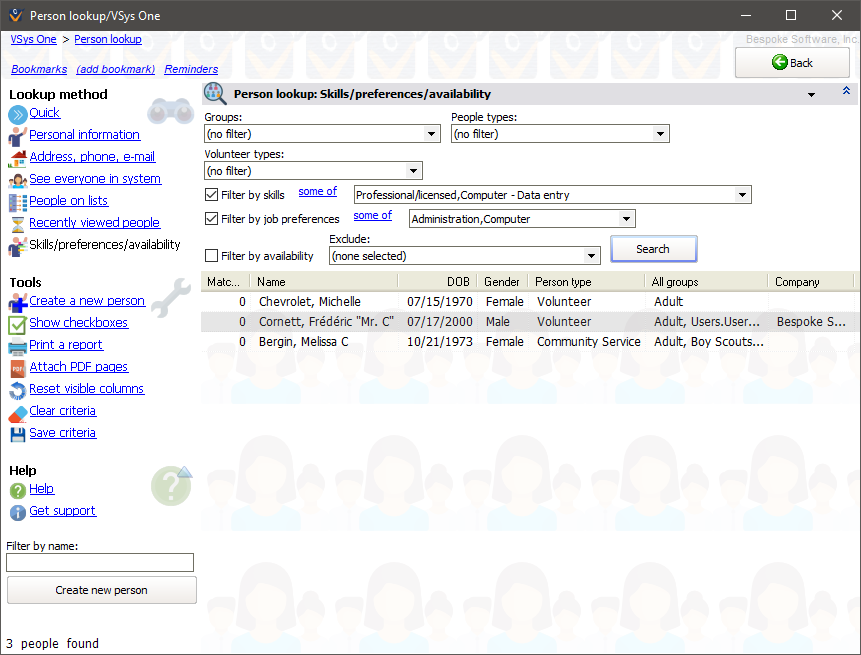The height and width of the screenshot is (655, 861).
Task: Select the Create a new person tool icon
Action: pos(19,301)
